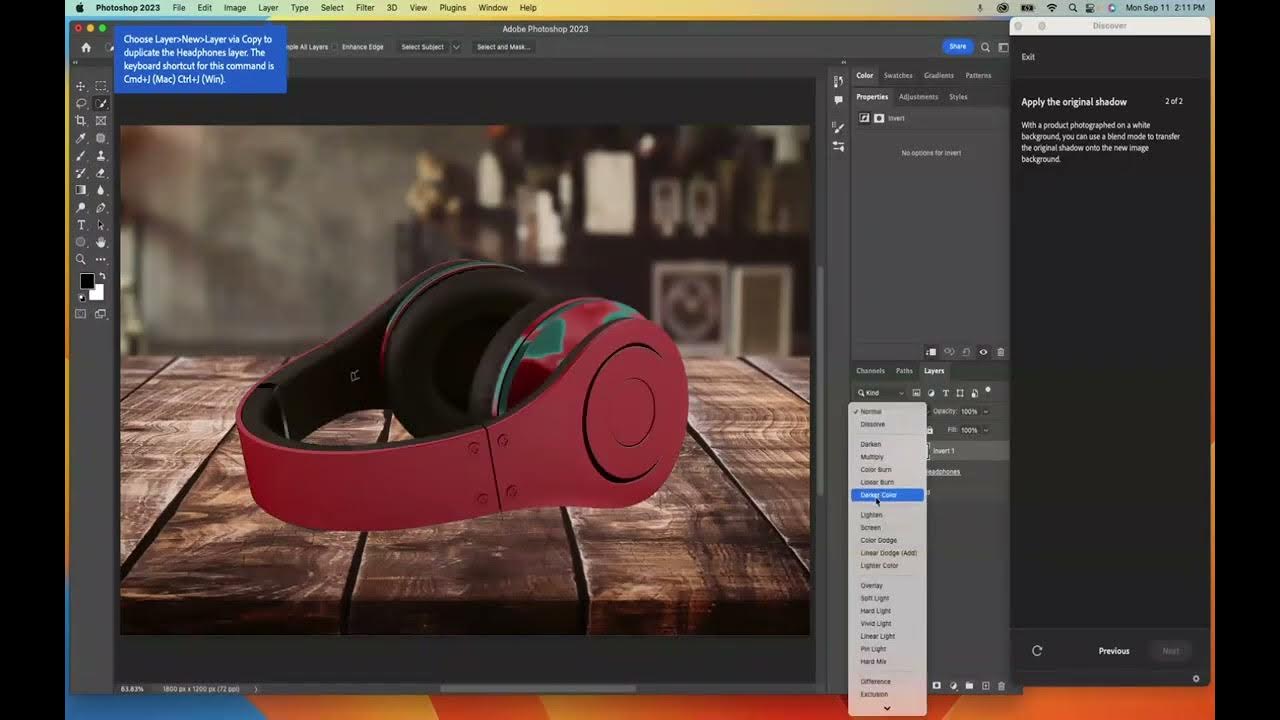The image size is (1280, 720).
Task: Click the foreground color swatch
Action: point(87,282)
